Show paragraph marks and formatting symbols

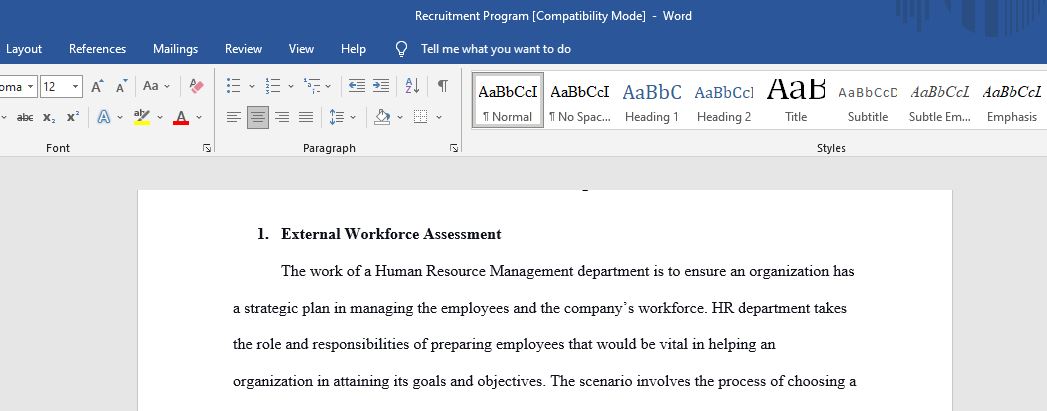(443, 86)
